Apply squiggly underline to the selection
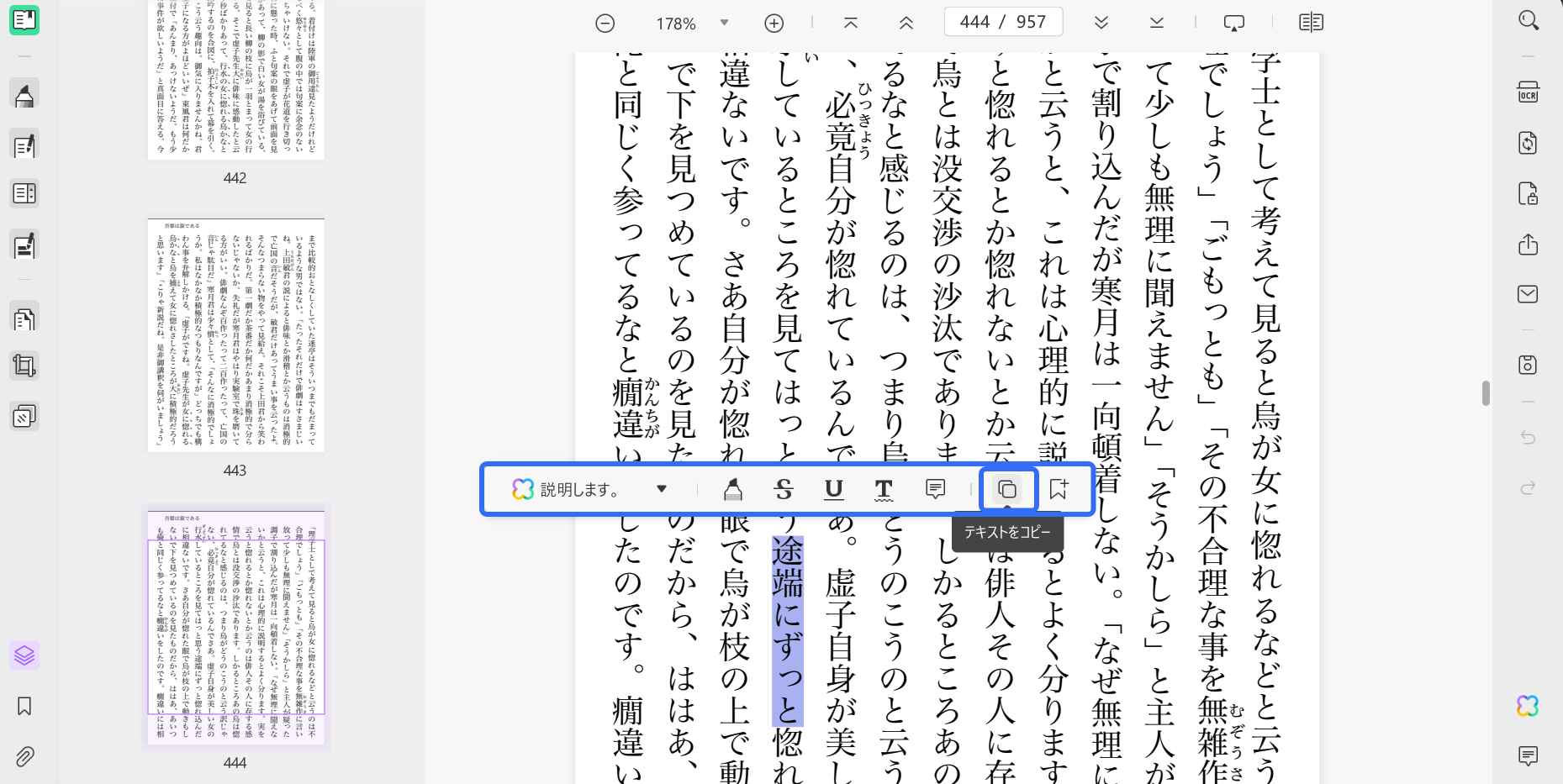 pos(884,489)
